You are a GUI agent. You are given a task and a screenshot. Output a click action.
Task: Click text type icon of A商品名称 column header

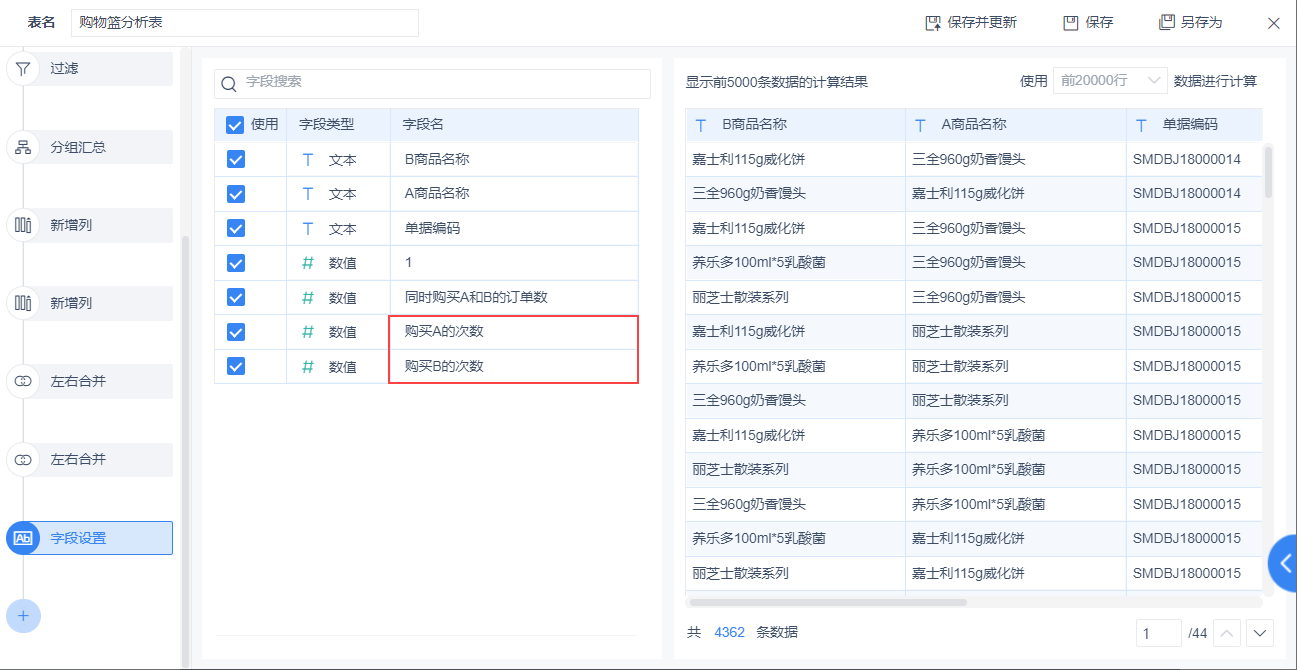(920, 126)
